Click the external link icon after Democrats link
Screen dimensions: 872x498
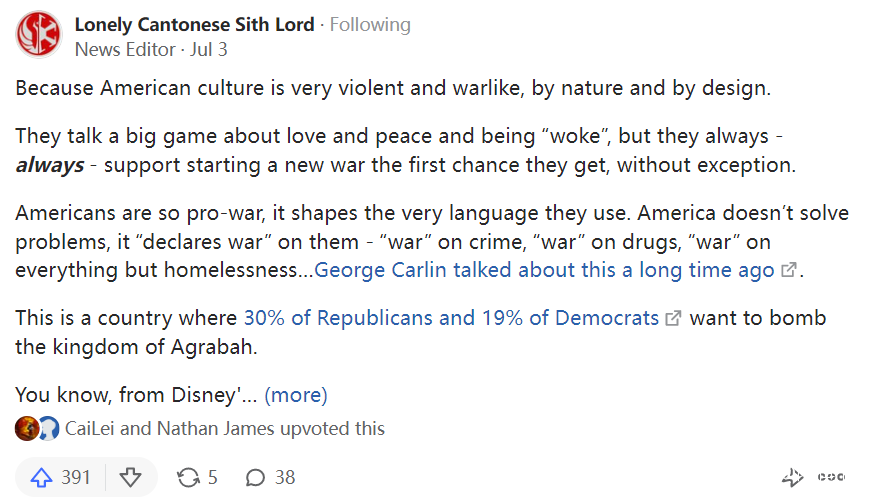click(x=674, y=319)
